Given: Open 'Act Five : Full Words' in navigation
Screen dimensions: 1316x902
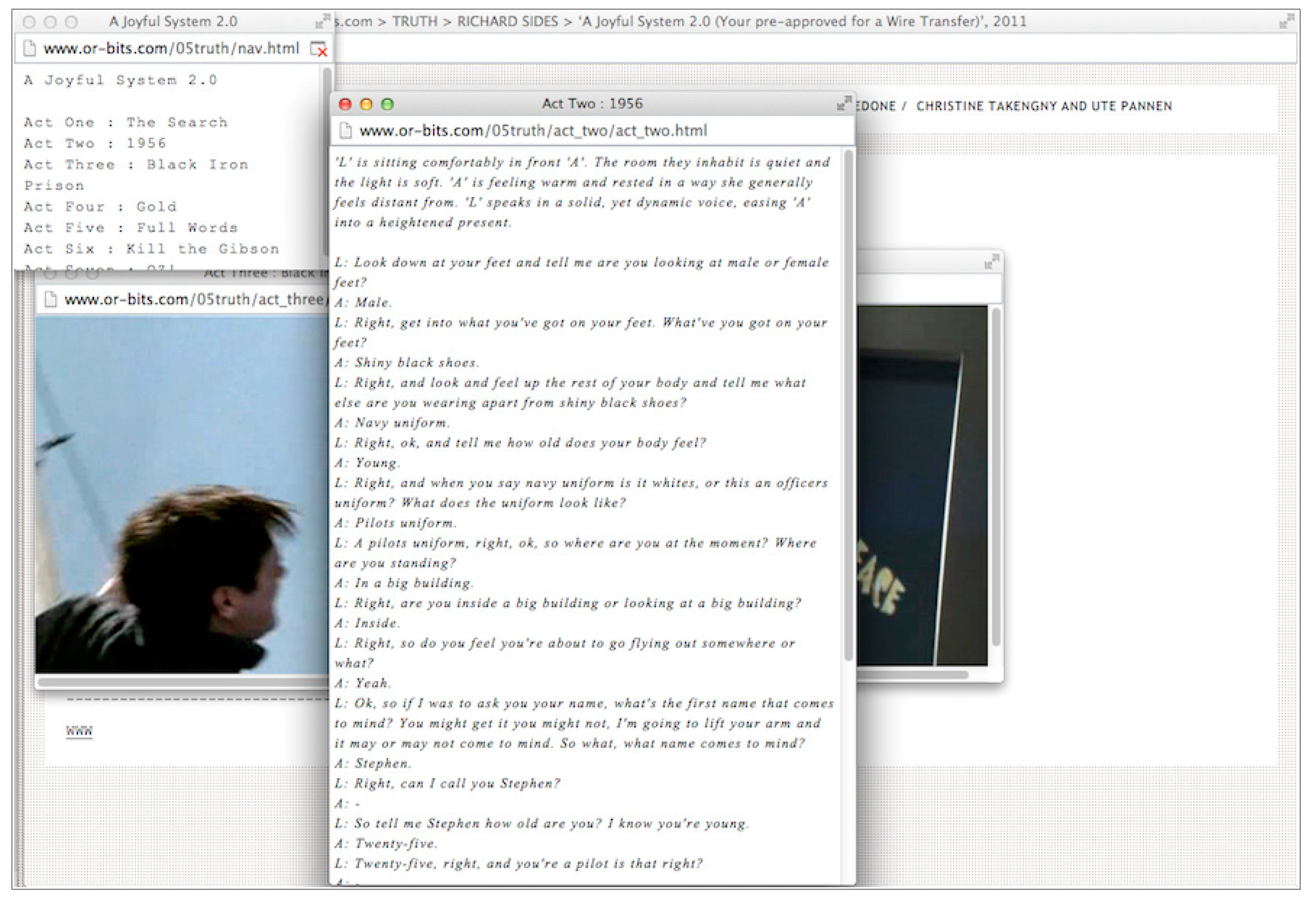Looking at the screenshot, I should tap(130, 228).
